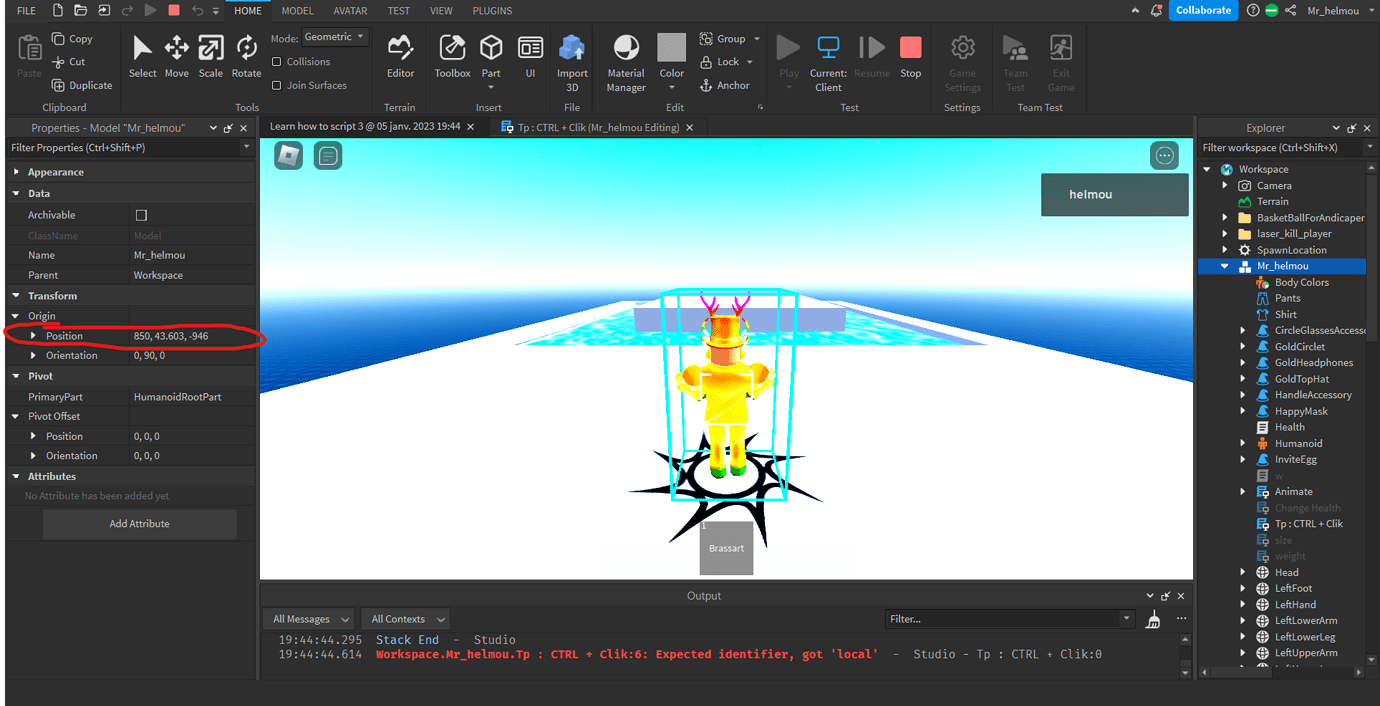Switch to Tp : CTRL + Clik script tab
The width and height of the screenshot is (1380, 706).
(598, 127)
